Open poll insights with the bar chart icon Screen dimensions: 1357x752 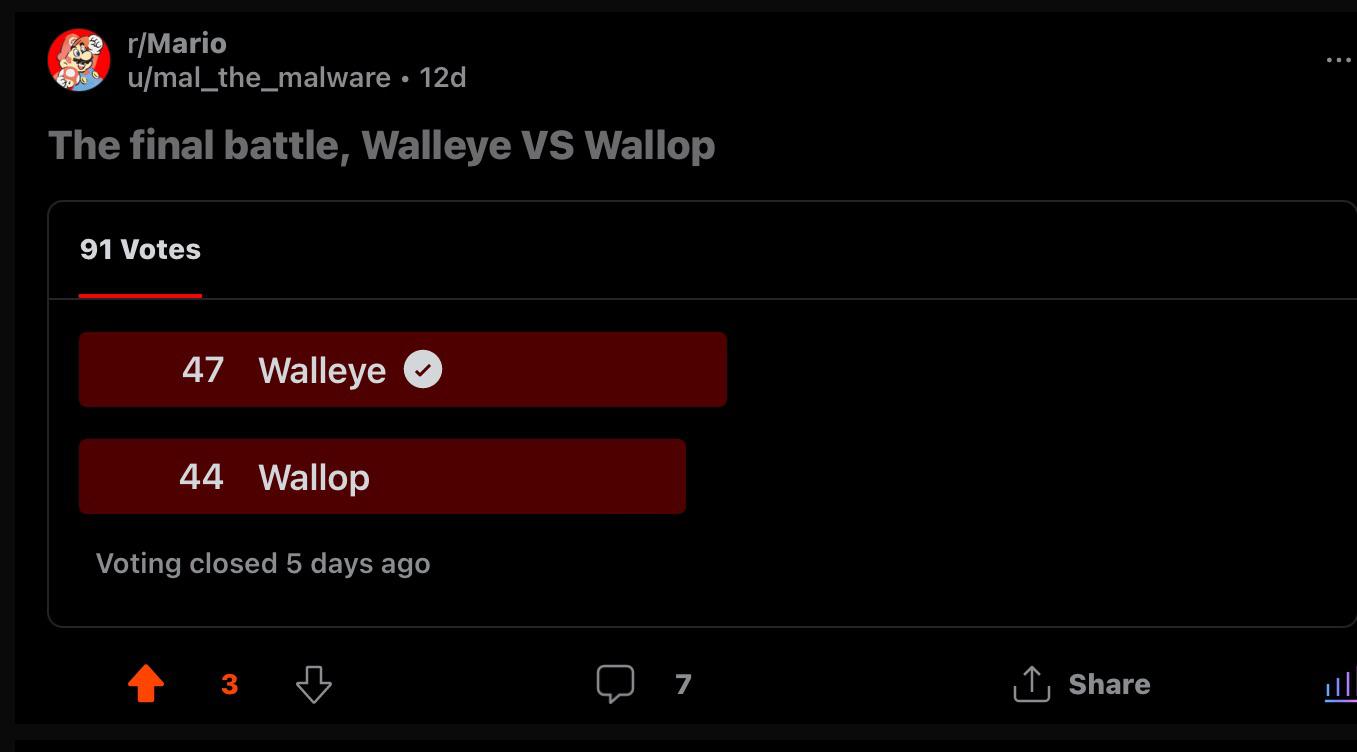pos(1340,686)
